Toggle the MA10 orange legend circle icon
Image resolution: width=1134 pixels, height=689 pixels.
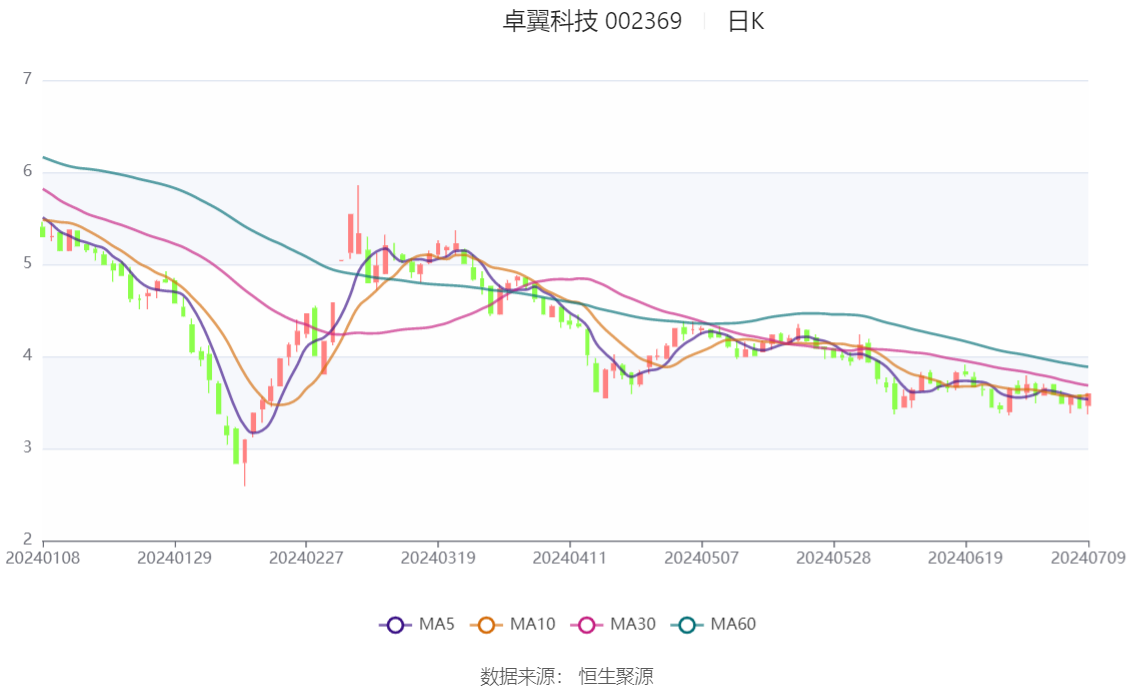(x=486, y=625)
